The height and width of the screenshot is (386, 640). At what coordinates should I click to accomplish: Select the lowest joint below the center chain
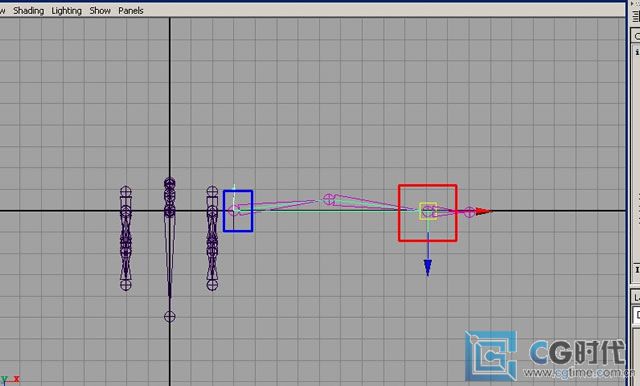(170, 317)
